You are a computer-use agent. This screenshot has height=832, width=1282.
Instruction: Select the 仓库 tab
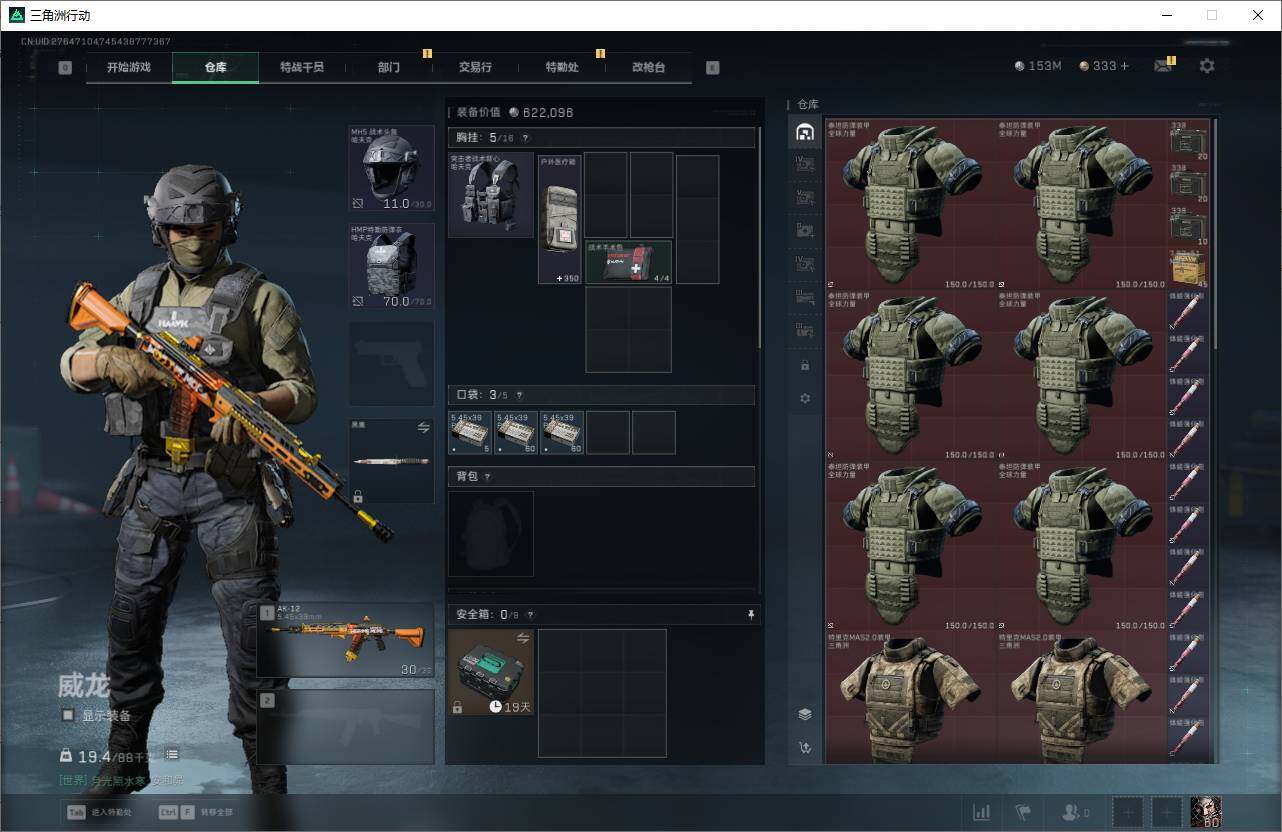(x=216, y=67)
